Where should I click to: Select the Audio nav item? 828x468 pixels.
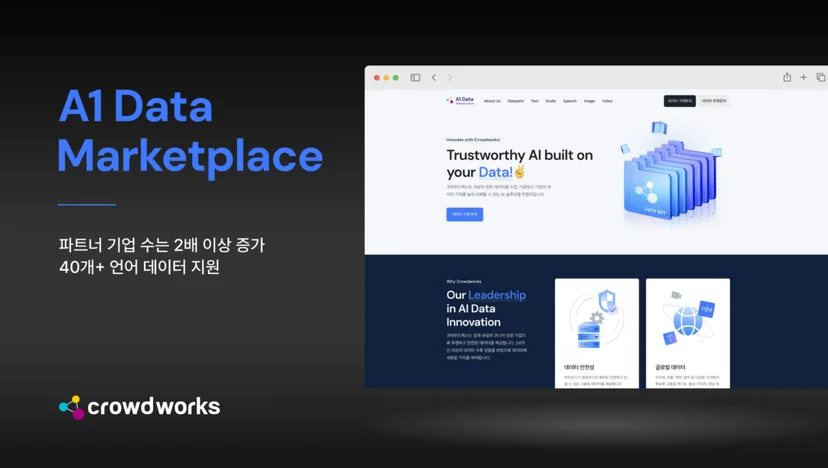point(551,101)
